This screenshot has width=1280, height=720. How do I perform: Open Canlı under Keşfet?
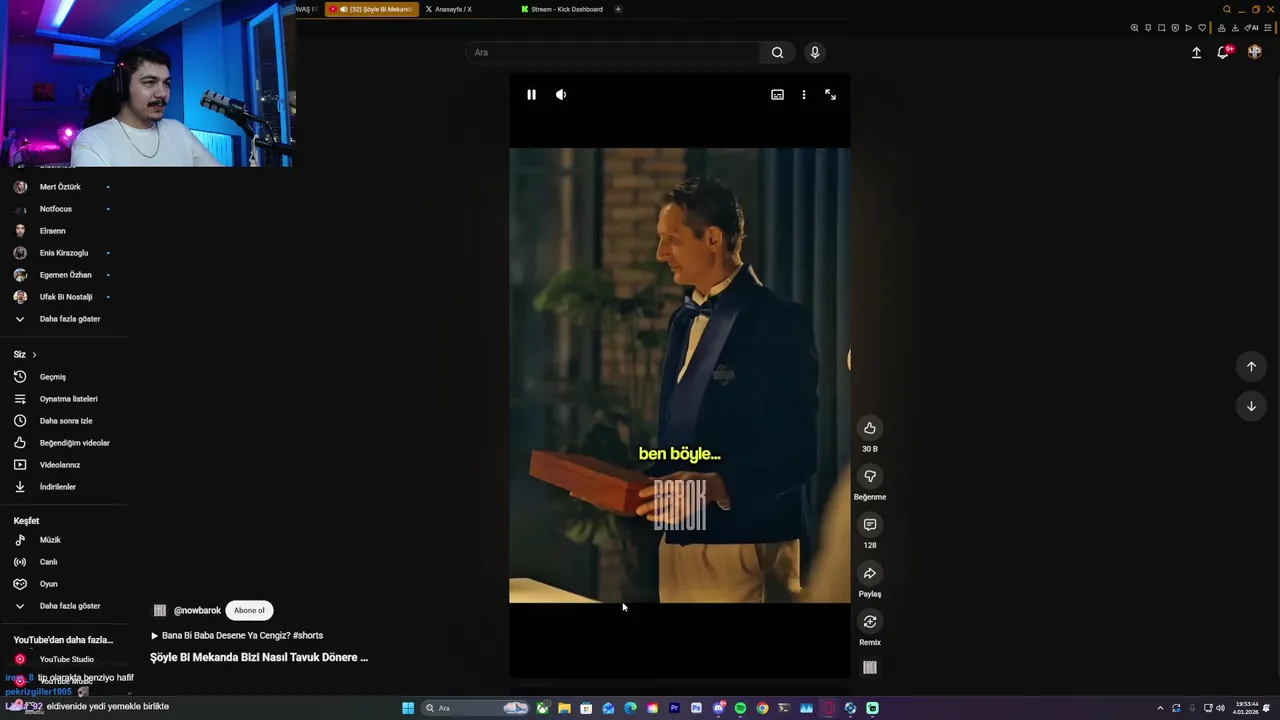[x=48, y=562]
